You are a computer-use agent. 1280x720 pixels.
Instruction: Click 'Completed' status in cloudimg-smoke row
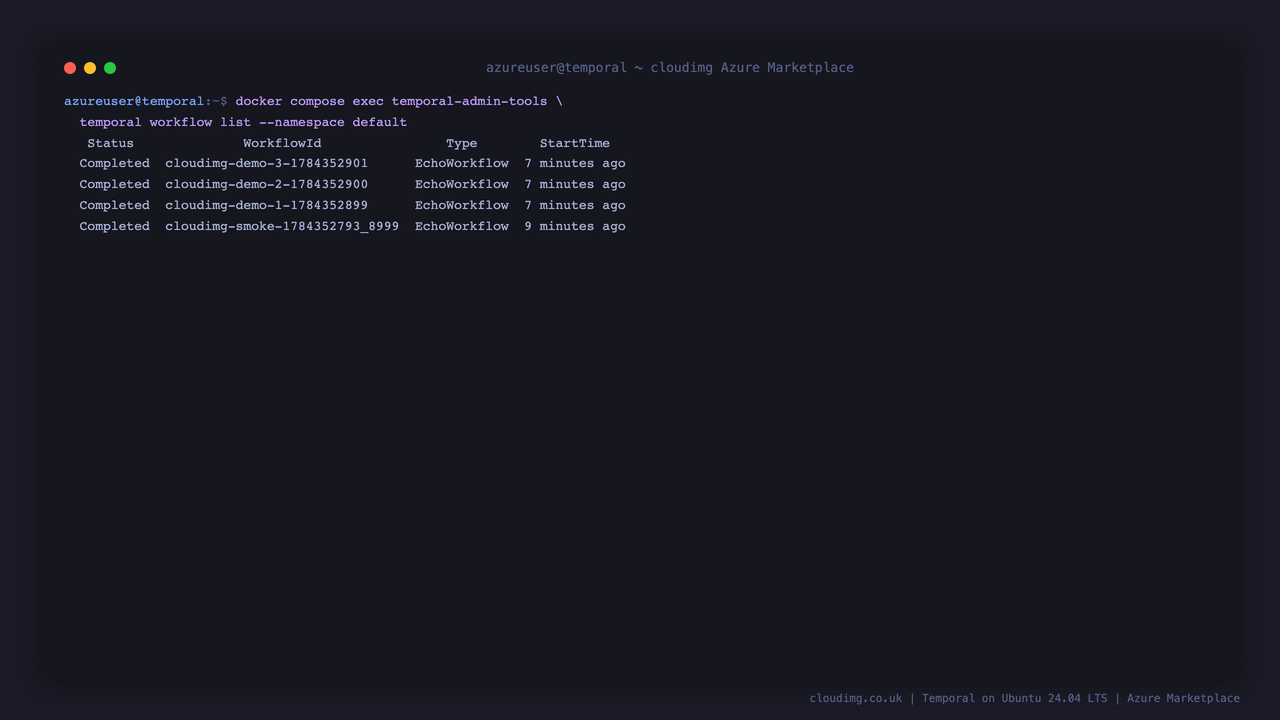[115, 226]
